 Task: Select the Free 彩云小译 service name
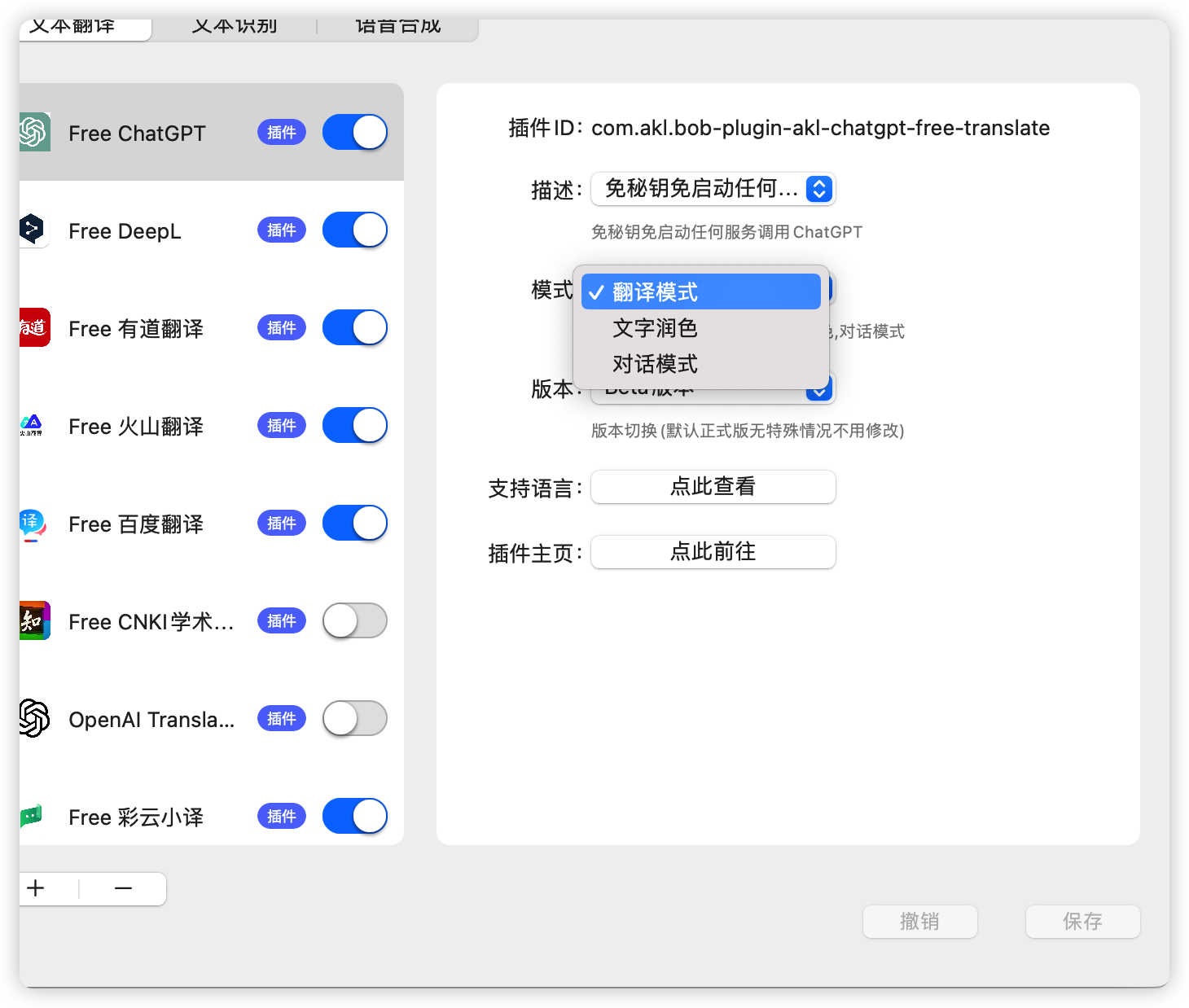136,817
